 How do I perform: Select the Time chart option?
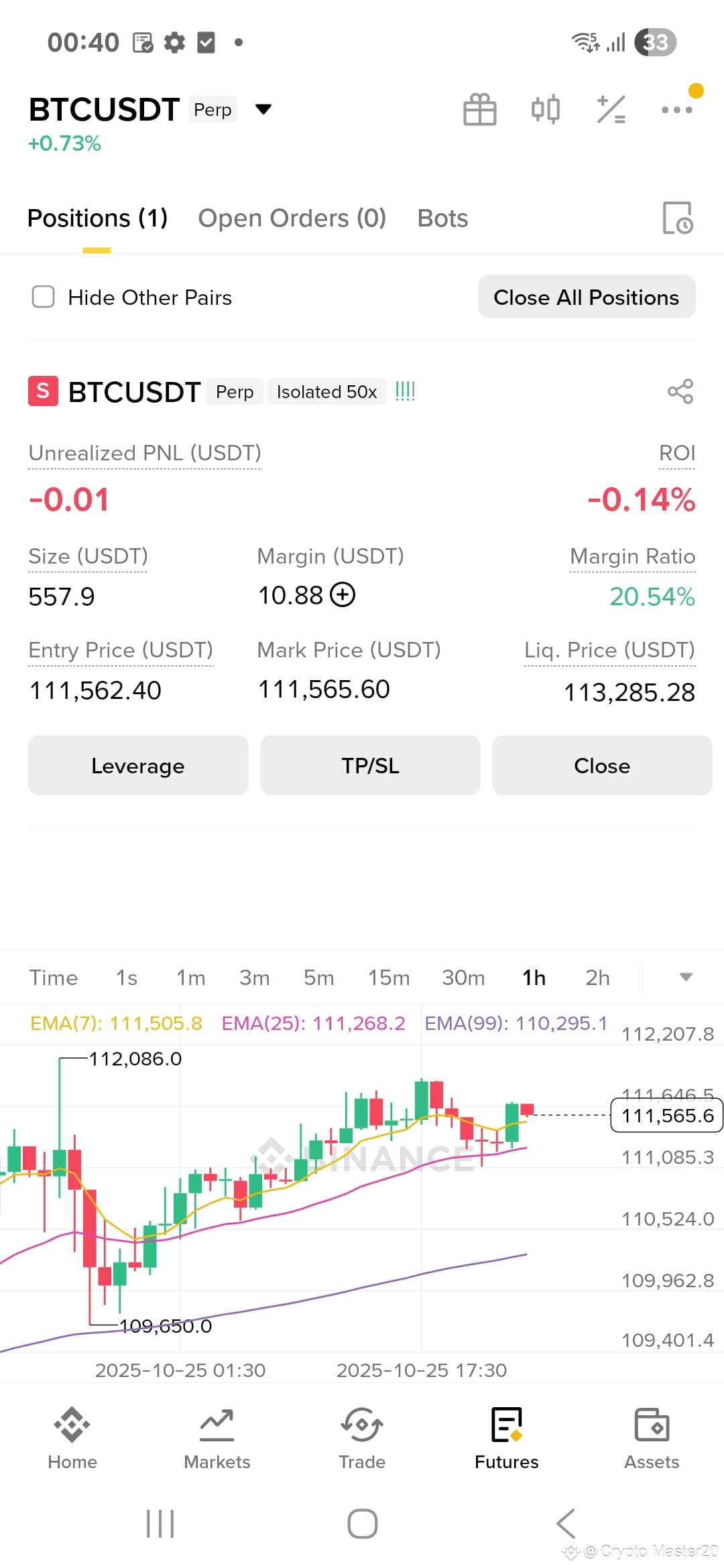(x=54, y=978)
